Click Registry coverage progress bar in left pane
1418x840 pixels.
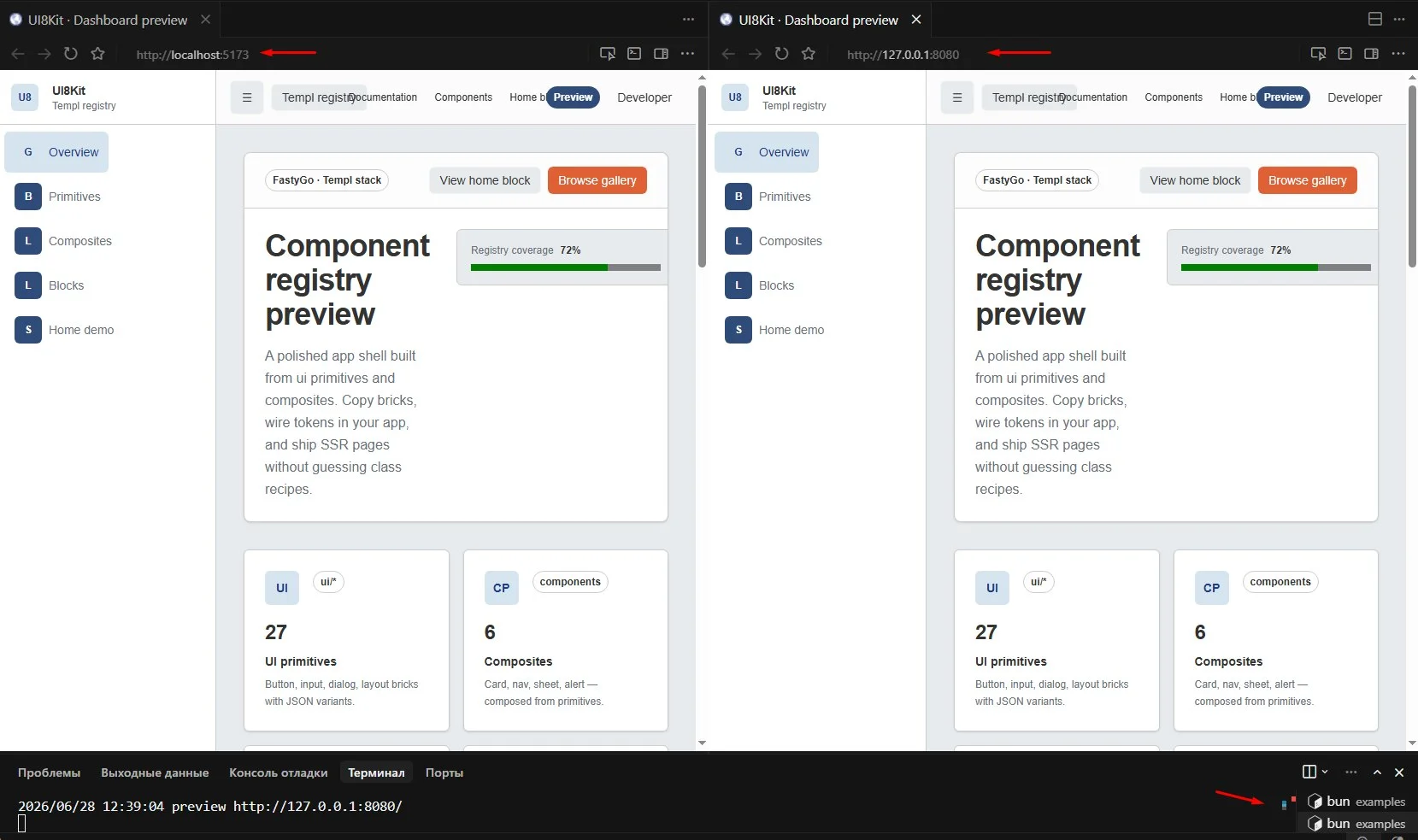566,267
